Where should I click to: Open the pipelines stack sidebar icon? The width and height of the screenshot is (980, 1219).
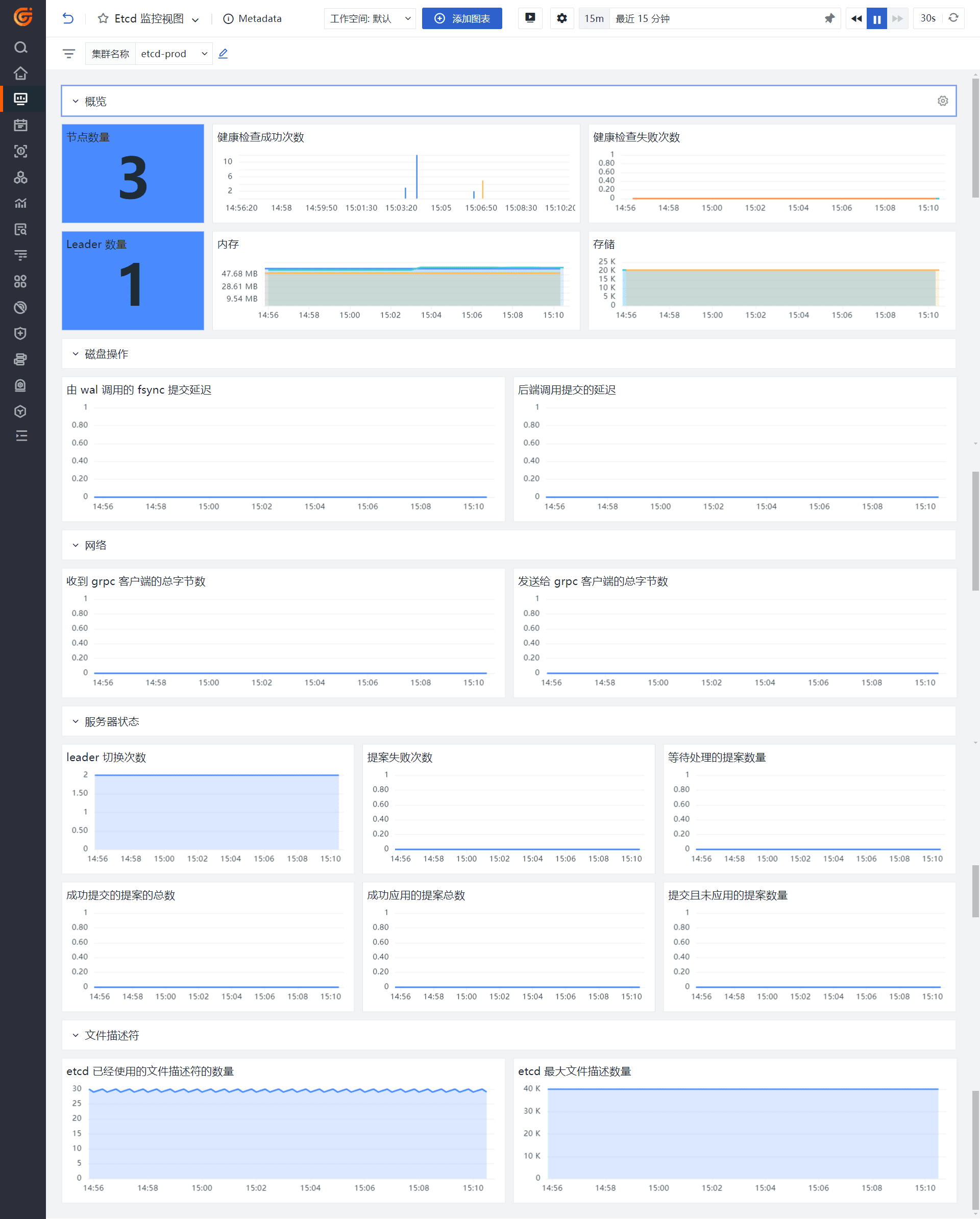pyautogui.click(x=21, y=359)
